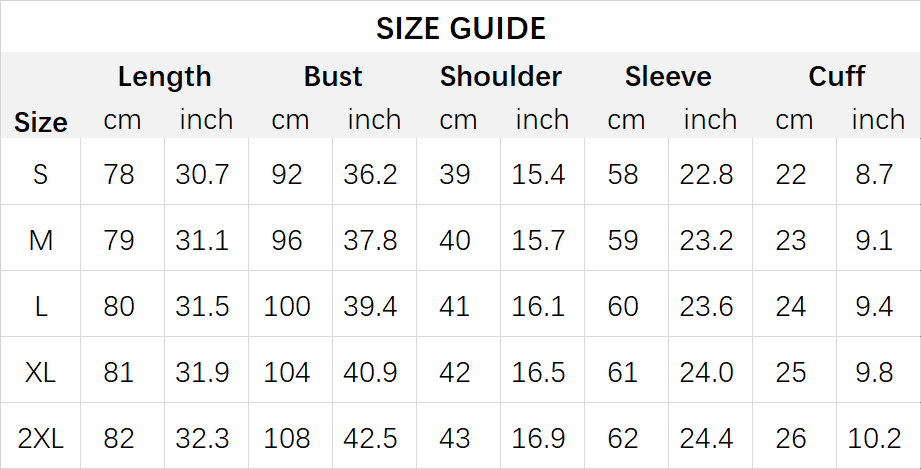Select the M size row label
Viewport: 921px width, 469px height.
click(x=41, y=240)
